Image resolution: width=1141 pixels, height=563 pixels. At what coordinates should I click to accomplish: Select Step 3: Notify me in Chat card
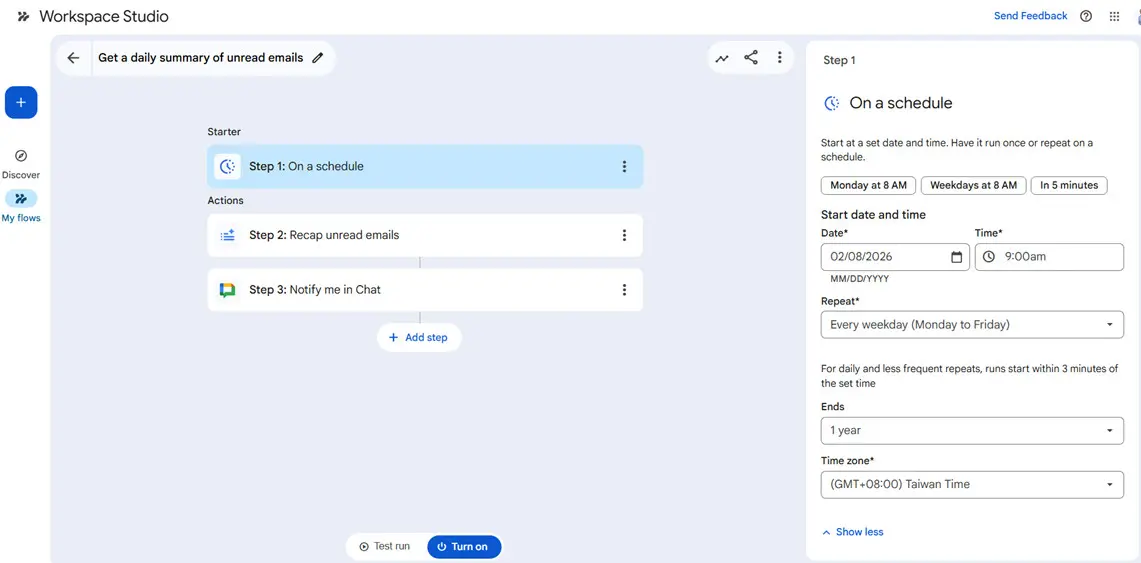click(x=425, y=290)
